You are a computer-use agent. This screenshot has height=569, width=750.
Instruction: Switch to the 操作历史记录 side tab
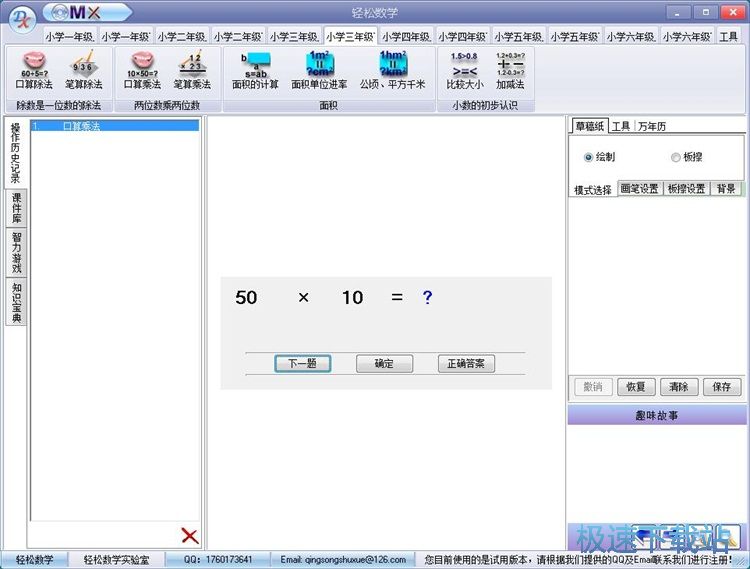[x=16, y=153]
